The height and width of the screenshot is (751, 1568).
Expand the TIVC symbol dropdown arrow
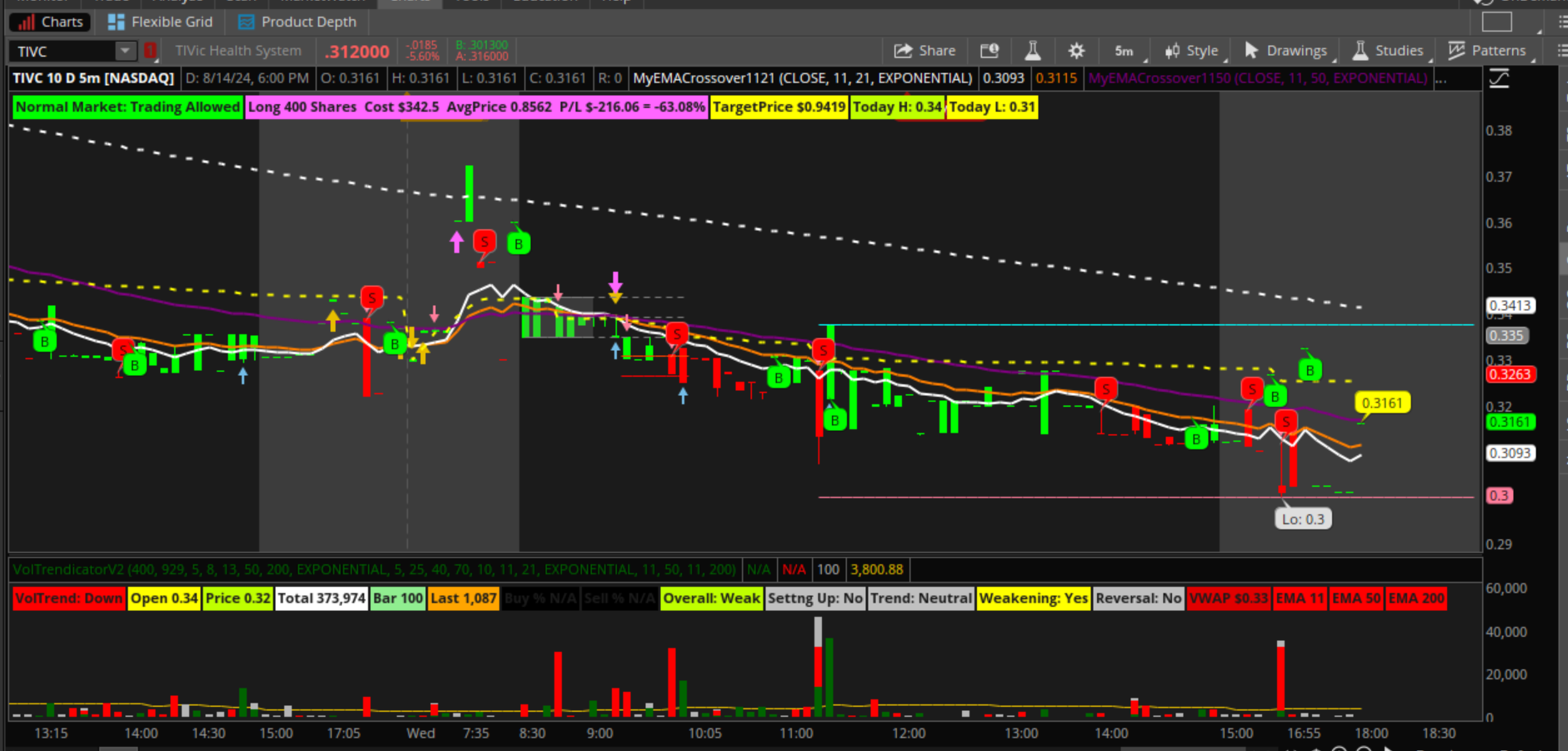124,51
